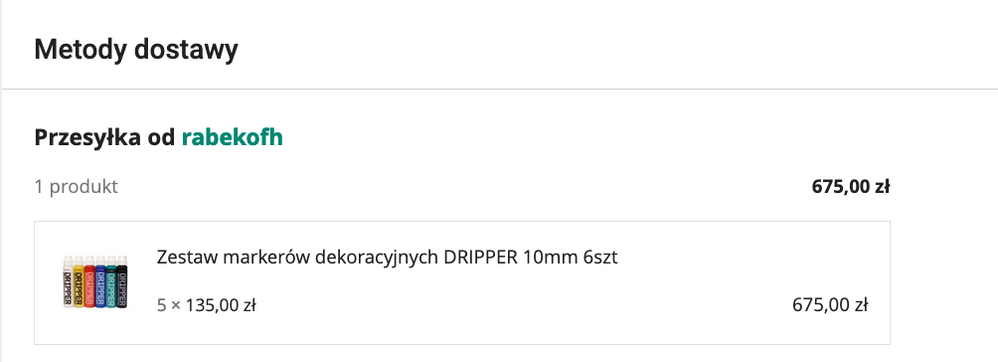The height and width of the screenshot is (362, 998).
Task: Click the red marker in the thumbnail
Action: click(x=90, y=282)
